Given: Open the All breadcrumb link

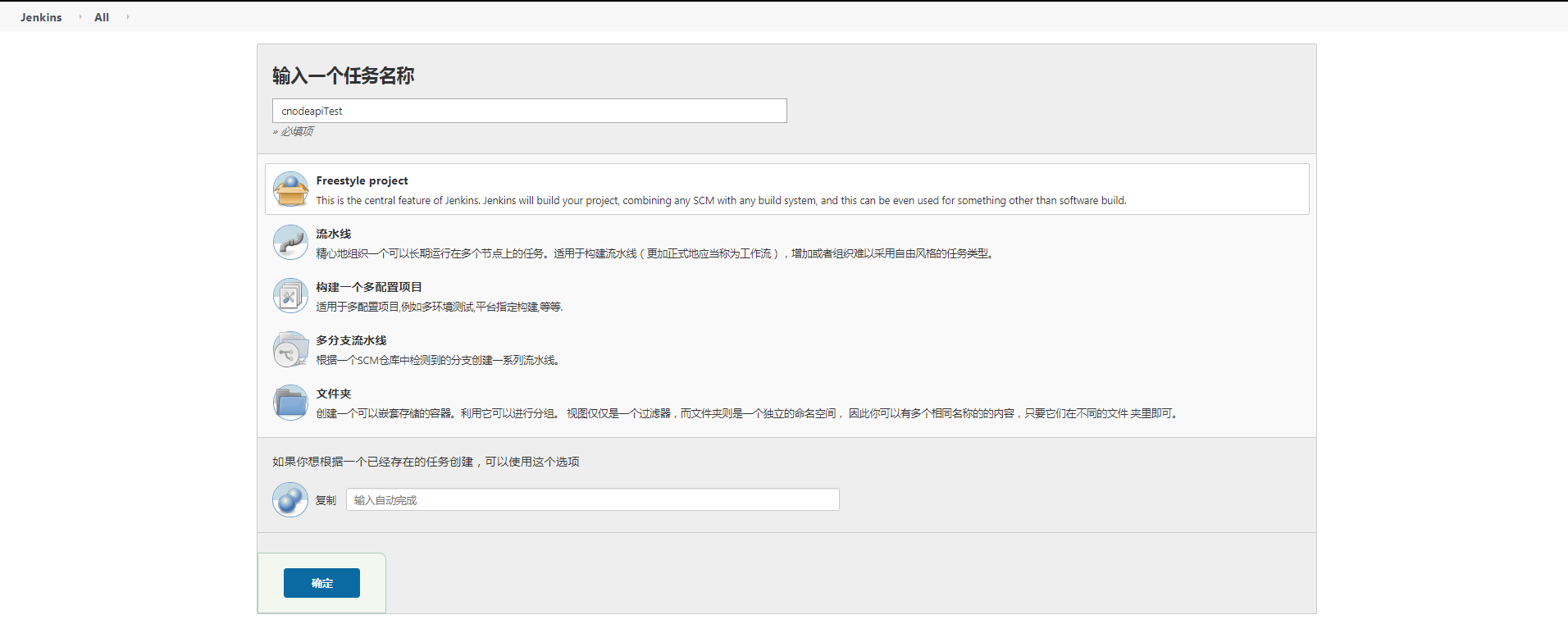Looking at the screenshot, I should coord(102,17).
